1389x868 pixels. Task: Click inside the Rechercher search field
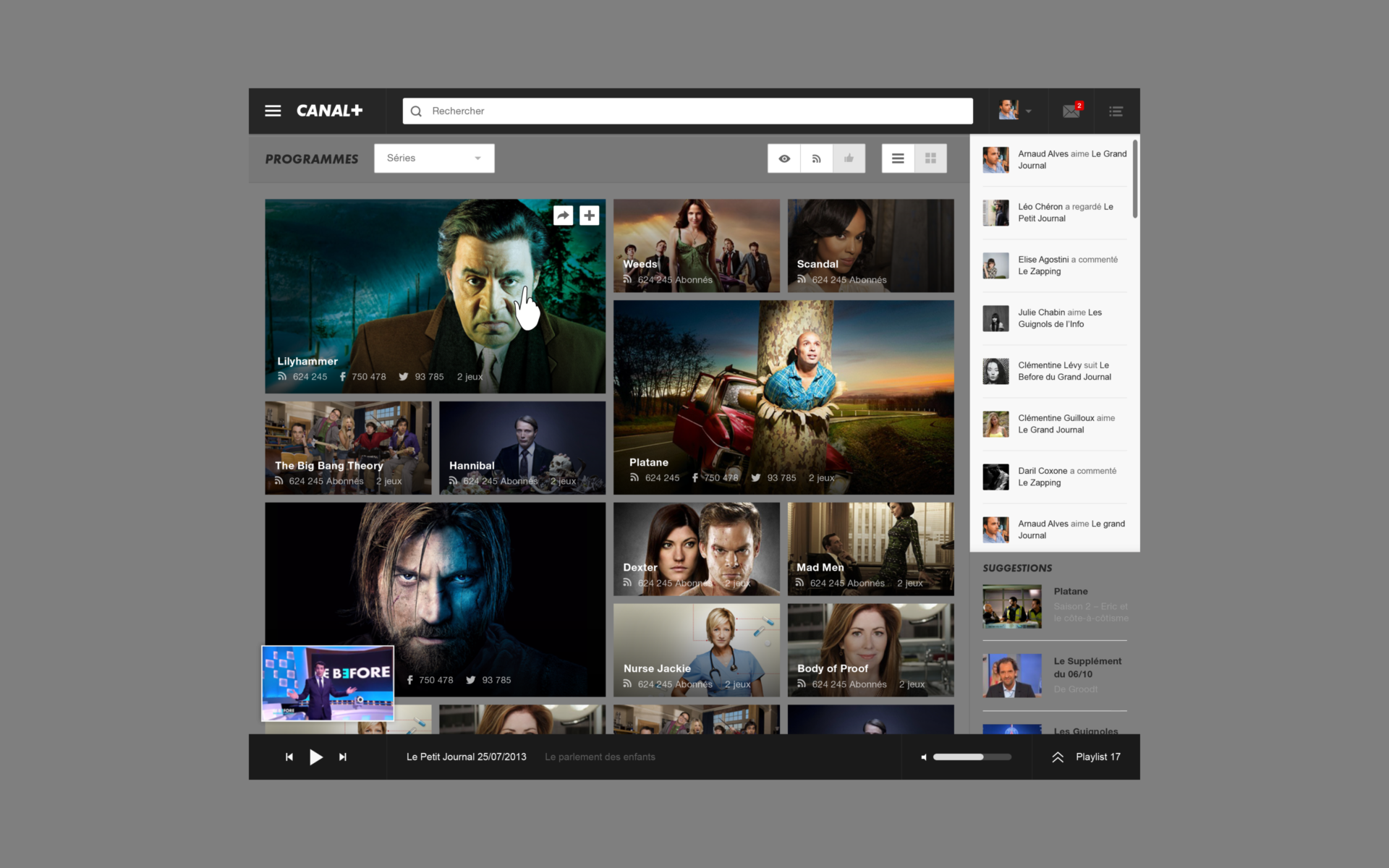[x=687, y=111]
